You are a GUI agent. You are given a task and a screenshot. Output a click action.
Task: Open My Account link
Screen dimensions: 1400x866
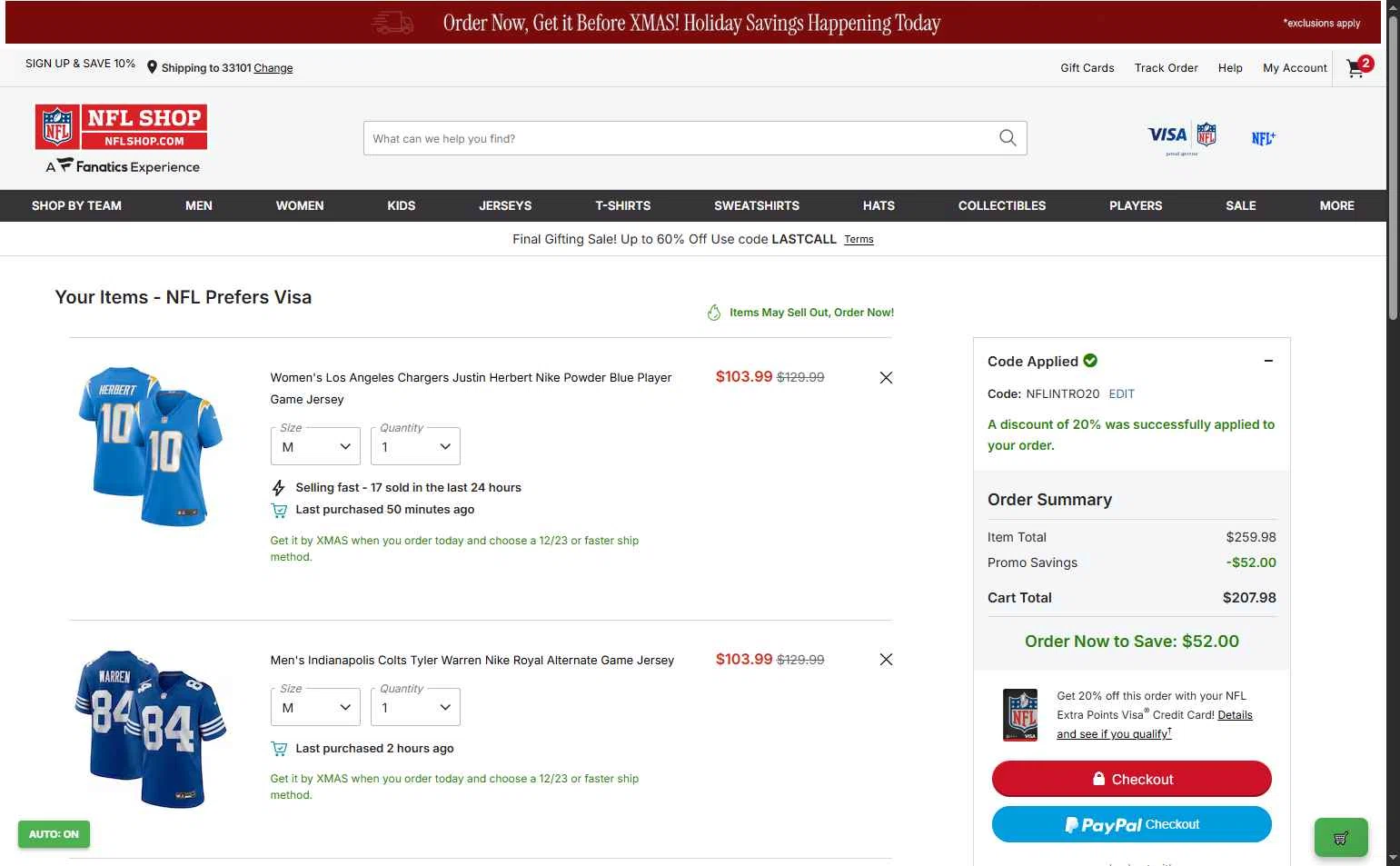[x=1296, y=68]
